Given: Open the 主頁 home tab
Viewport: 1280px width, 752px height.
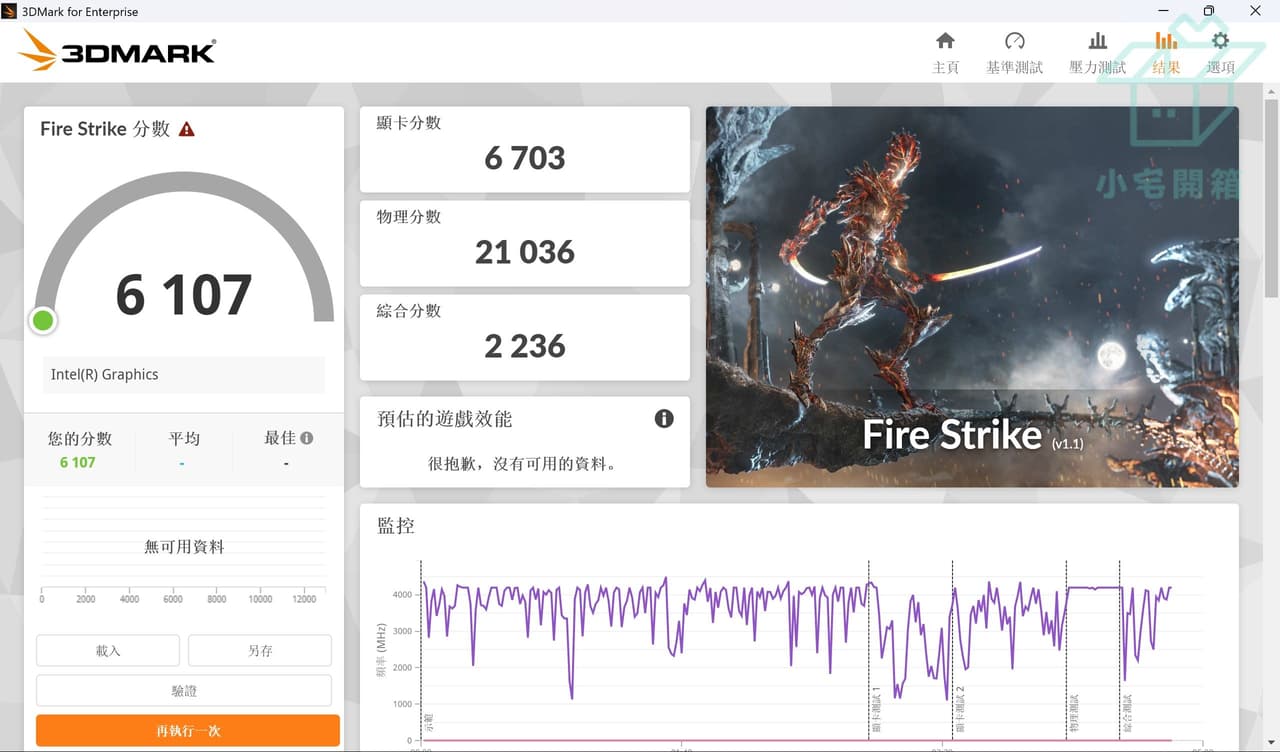Looking at the screenshot, I should [x=945, y=53].
